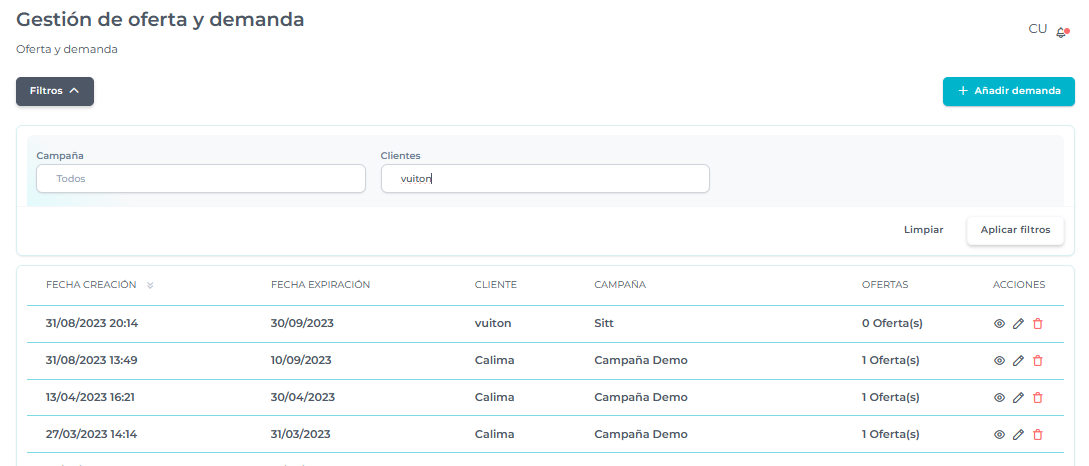
Task: Focus the Clientes input field
Action: pyautogui.click(x=545, y=179)
